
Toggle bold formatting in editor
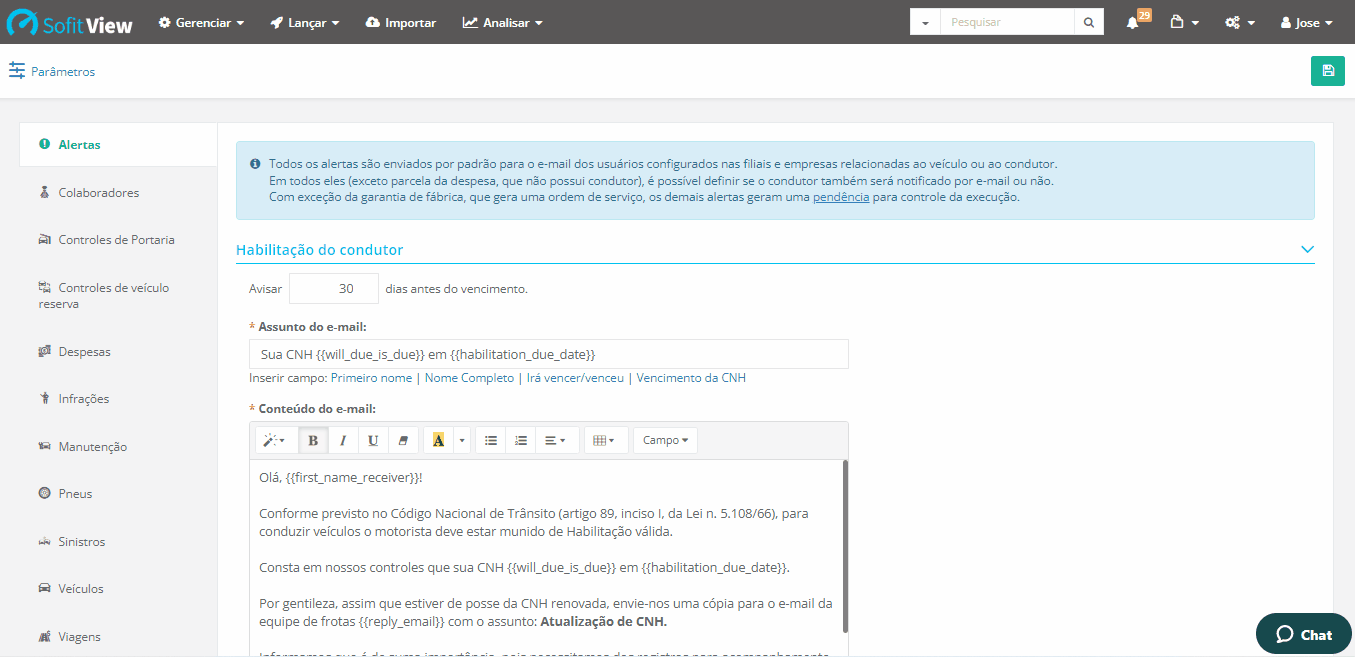point(313,440)
